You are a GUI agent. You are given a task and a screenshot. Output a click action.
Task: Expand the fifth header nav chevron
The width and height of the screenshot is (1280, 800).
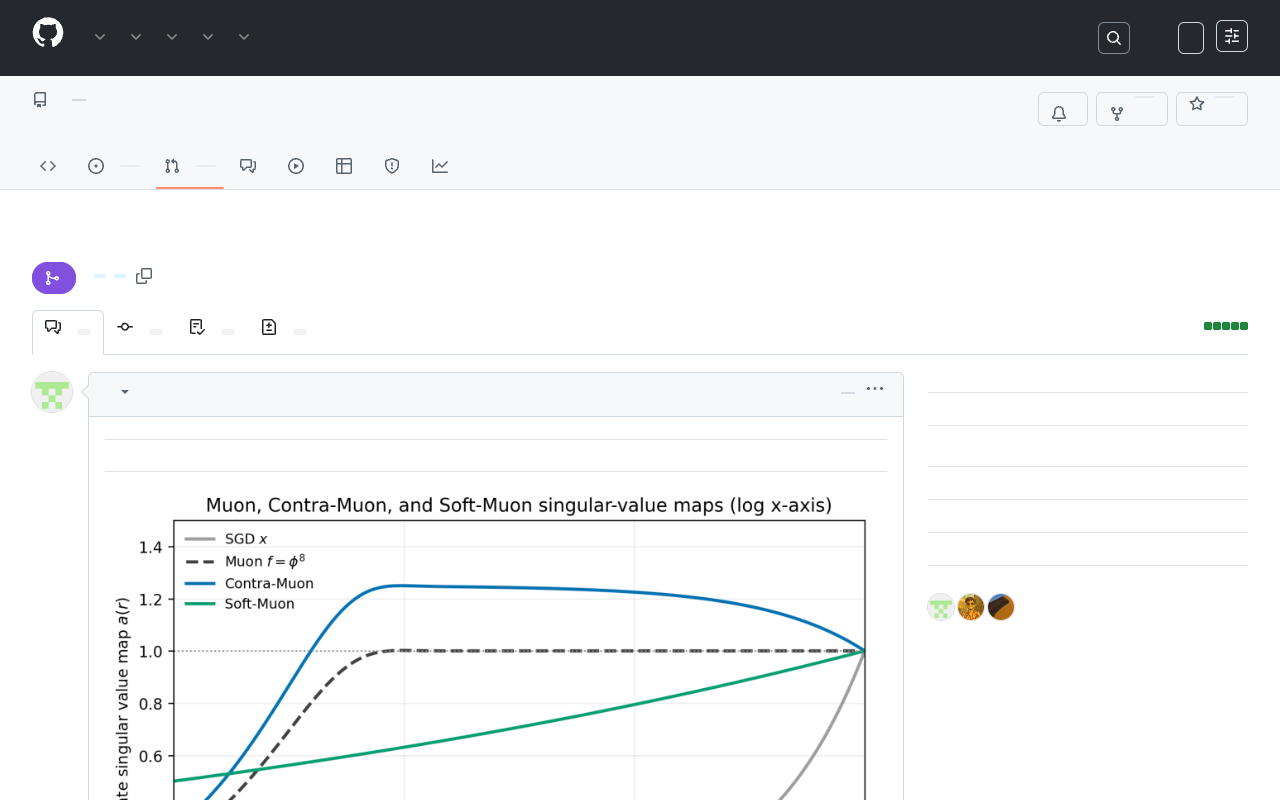(244, 37)
